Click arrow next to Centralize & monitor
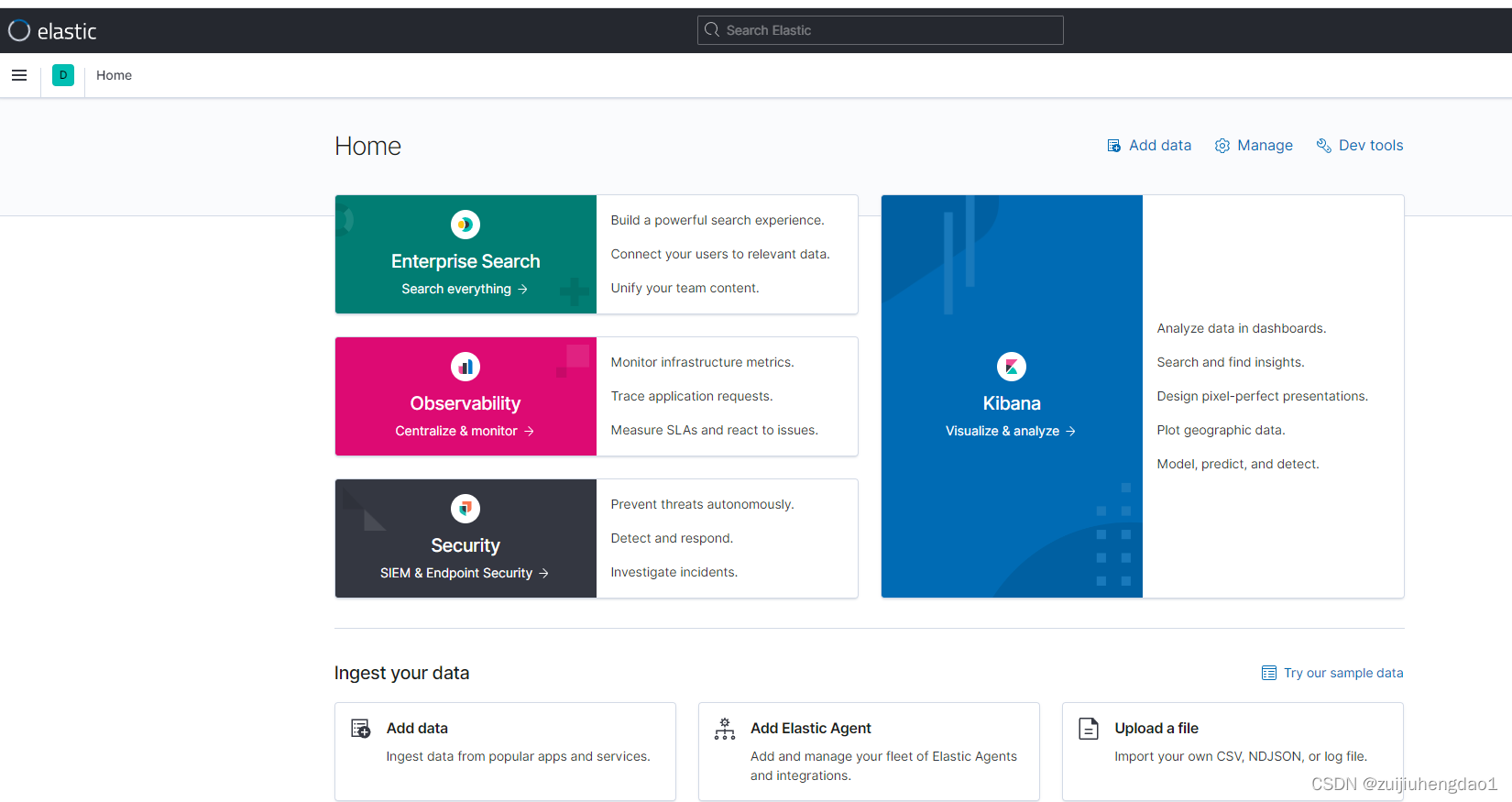This screenshot has height=802, width=1512. click(529, 431)
